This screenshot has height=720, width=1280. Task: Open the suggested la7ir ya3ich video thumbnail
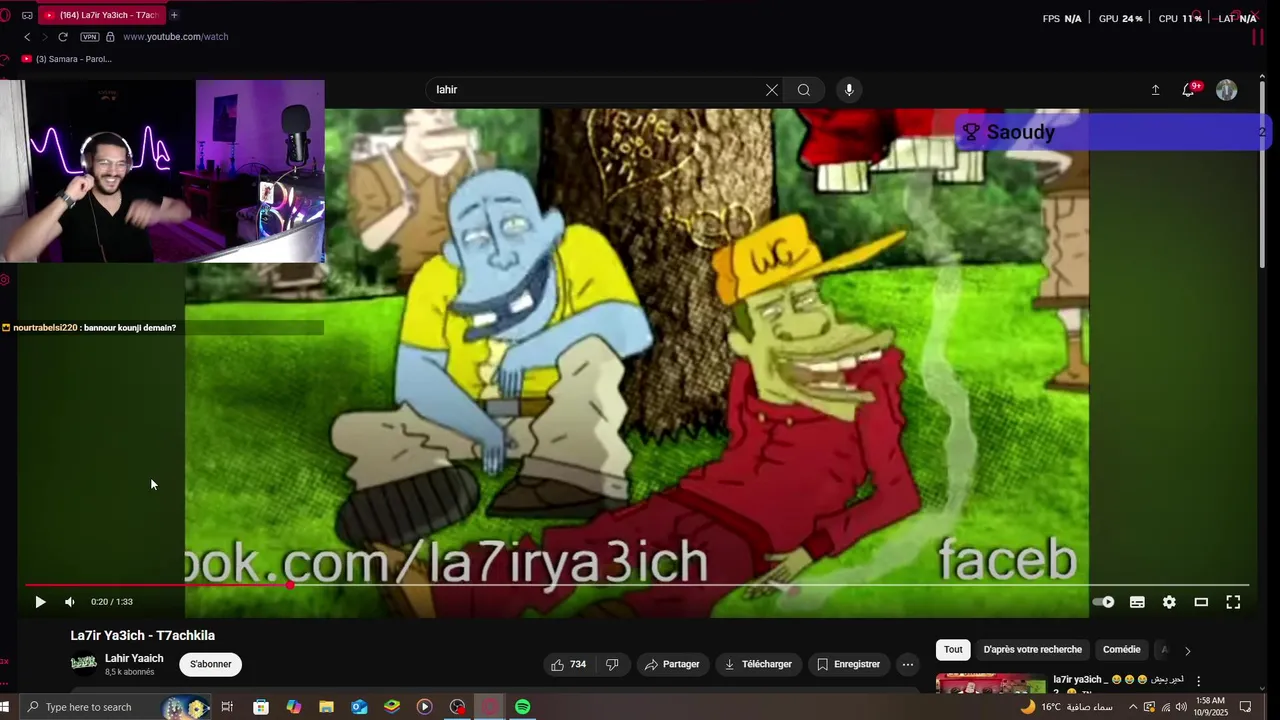[991, 683]
